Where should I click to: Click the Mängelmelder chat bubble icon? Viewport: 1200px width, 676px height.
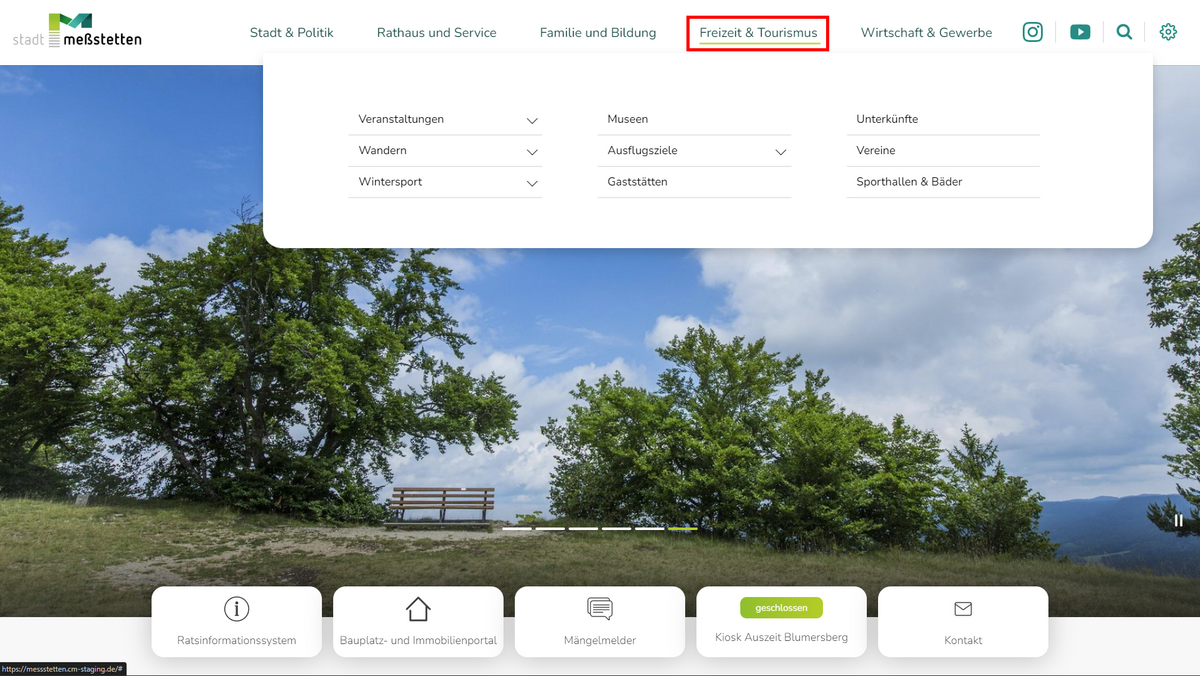click(x=600, y=608)
